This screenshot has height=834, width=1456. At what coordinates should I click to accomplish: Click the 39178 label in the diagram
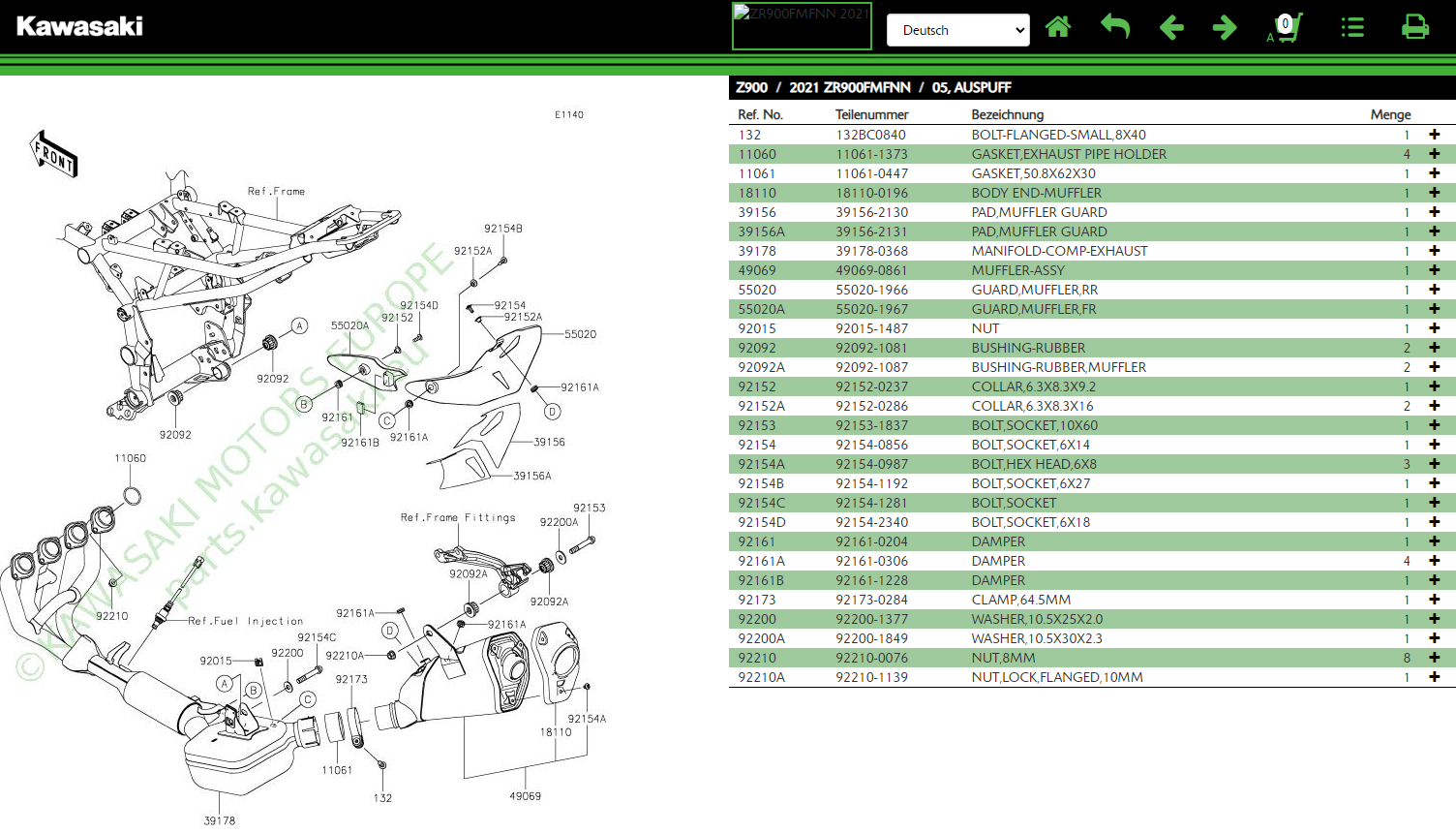[x=220, y=820]
